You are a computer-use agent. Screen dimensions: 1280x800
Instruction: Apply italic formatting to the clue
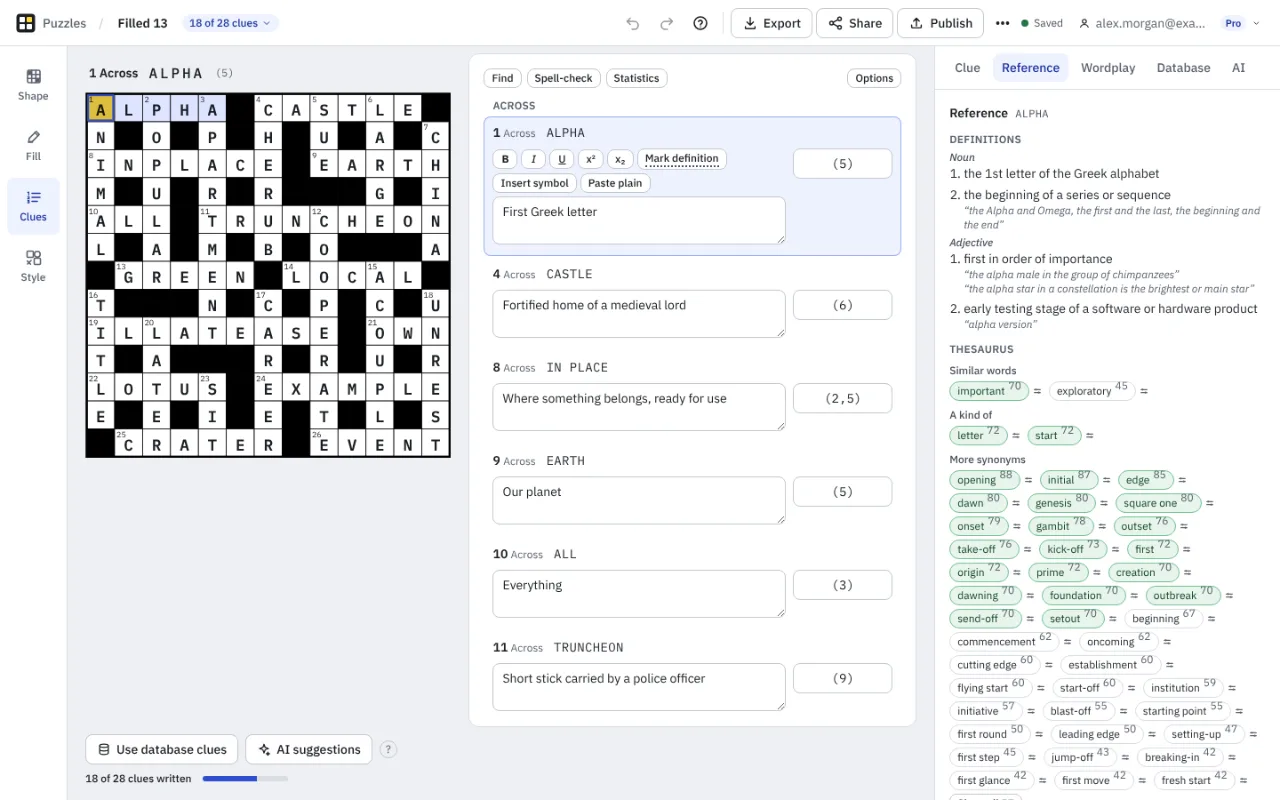click(x=533, y=159)
